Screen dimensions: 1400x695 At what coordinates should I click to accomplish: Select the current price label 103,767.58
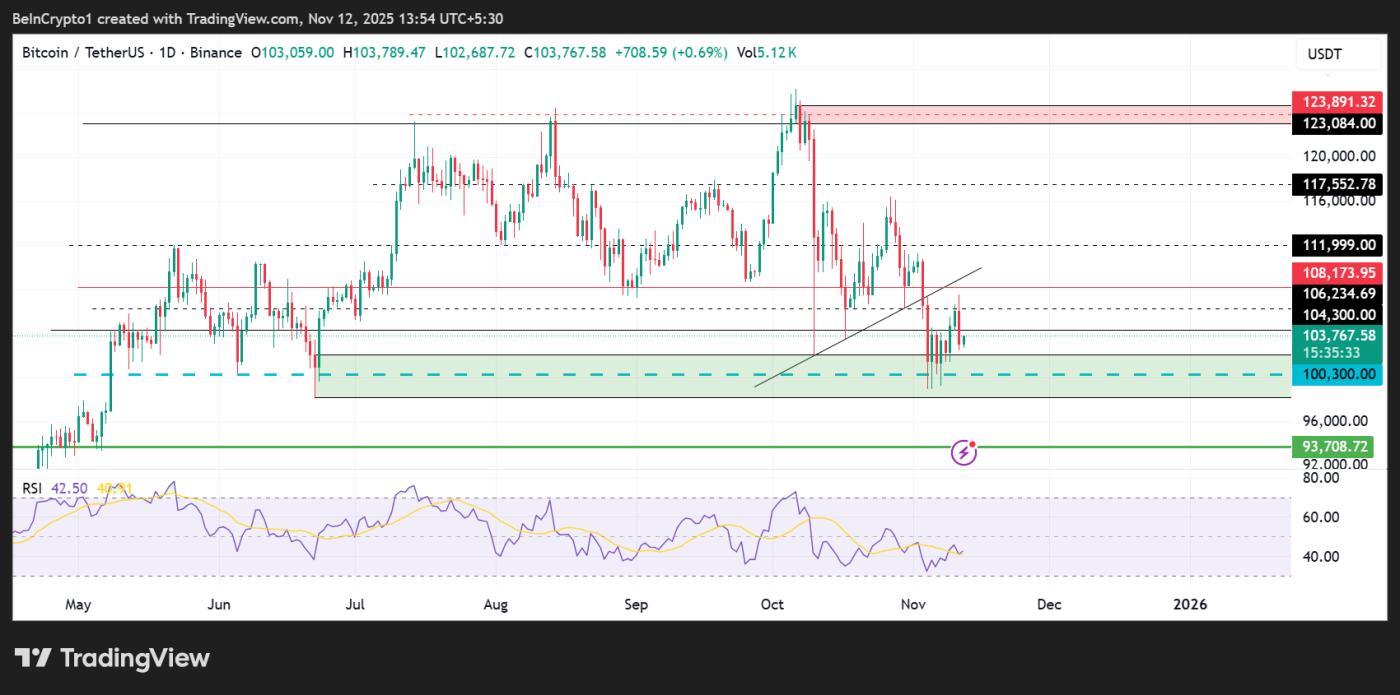point(1337,336)
